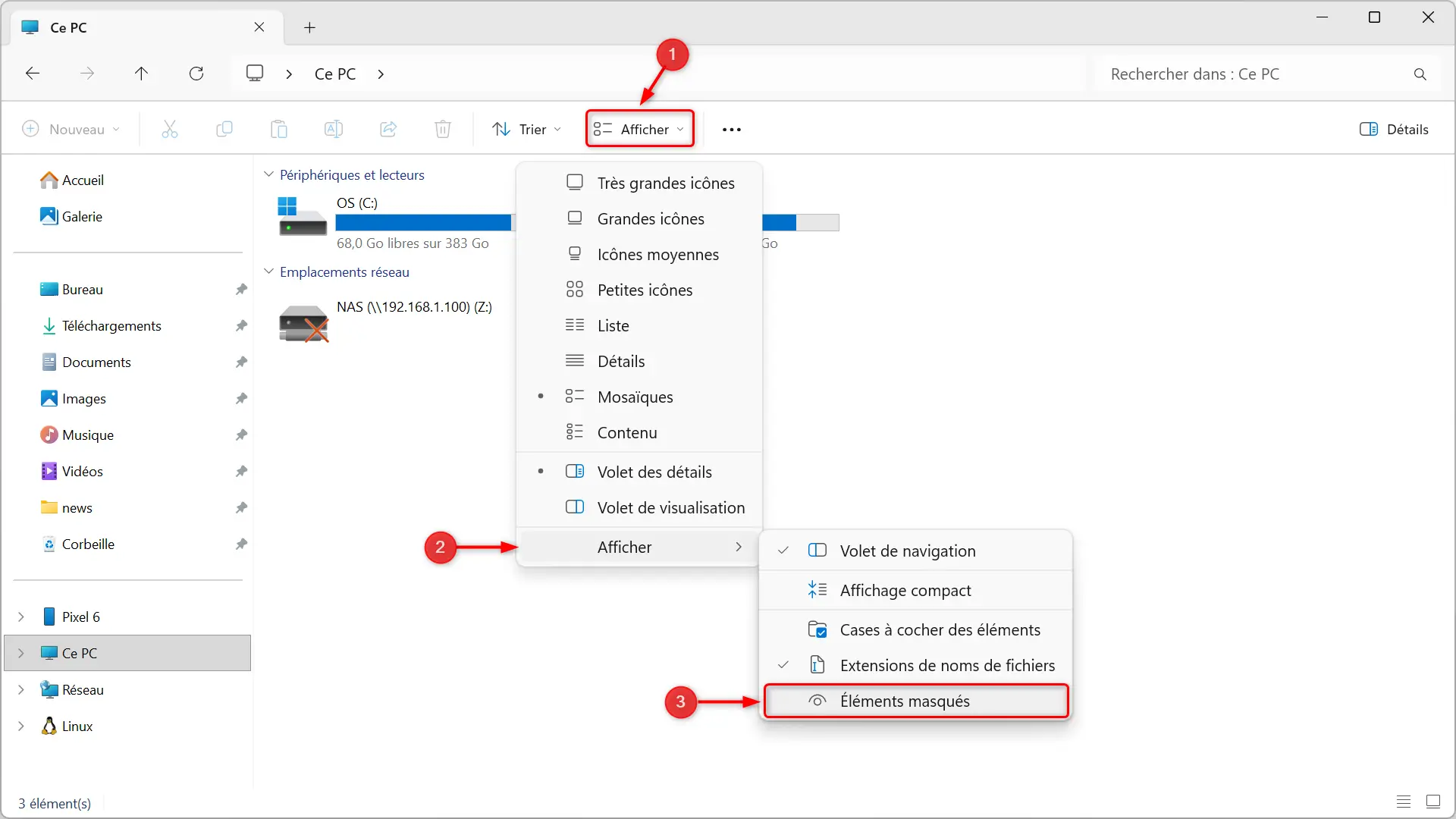This screenshot has width=1456, height=819.
Task: Go forward with the right arrow
Action: click(x=87, y=74)
